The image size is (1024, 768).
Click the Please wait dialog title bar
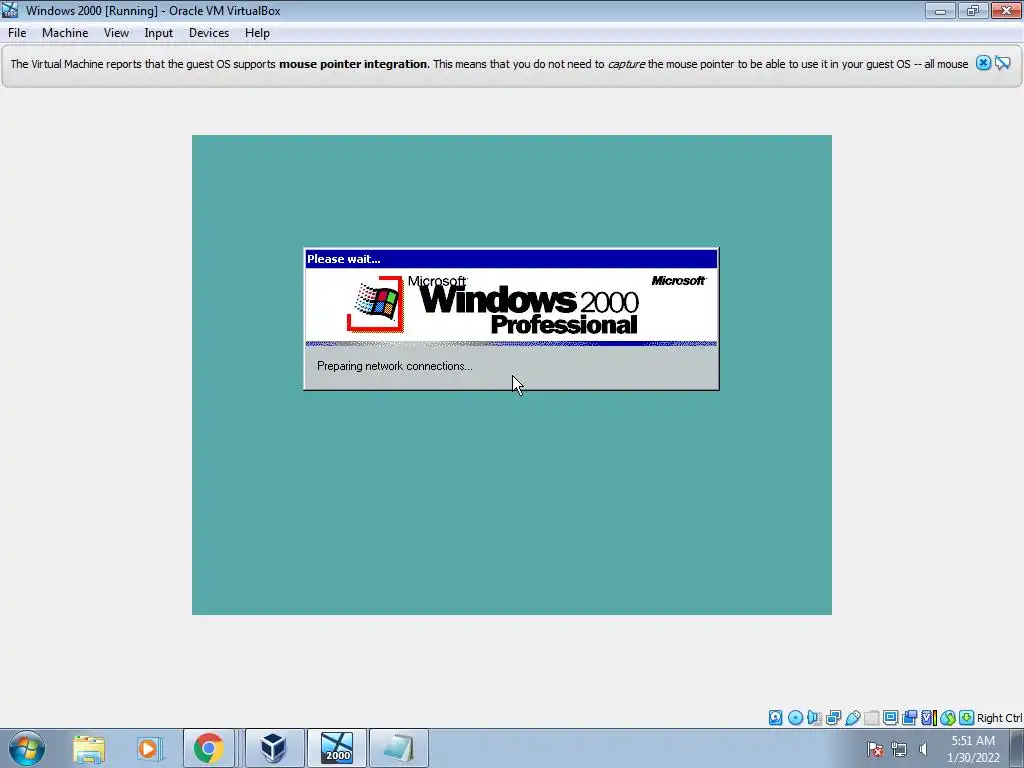point(511,259)
